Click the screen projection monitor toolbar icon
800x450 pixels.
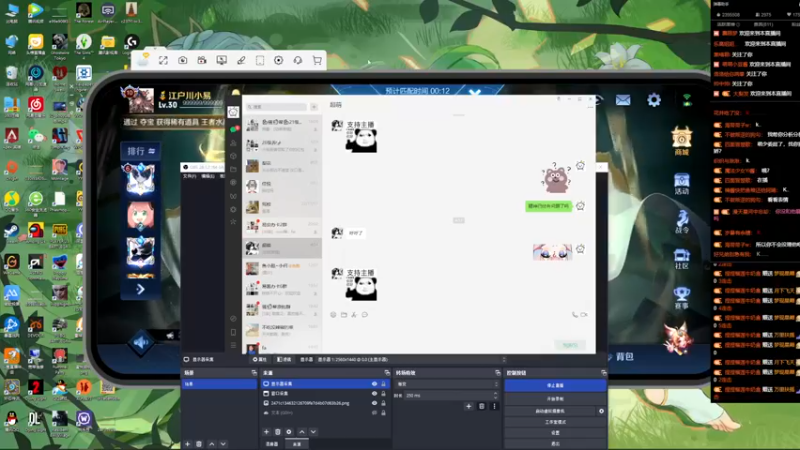pos(221,60)
